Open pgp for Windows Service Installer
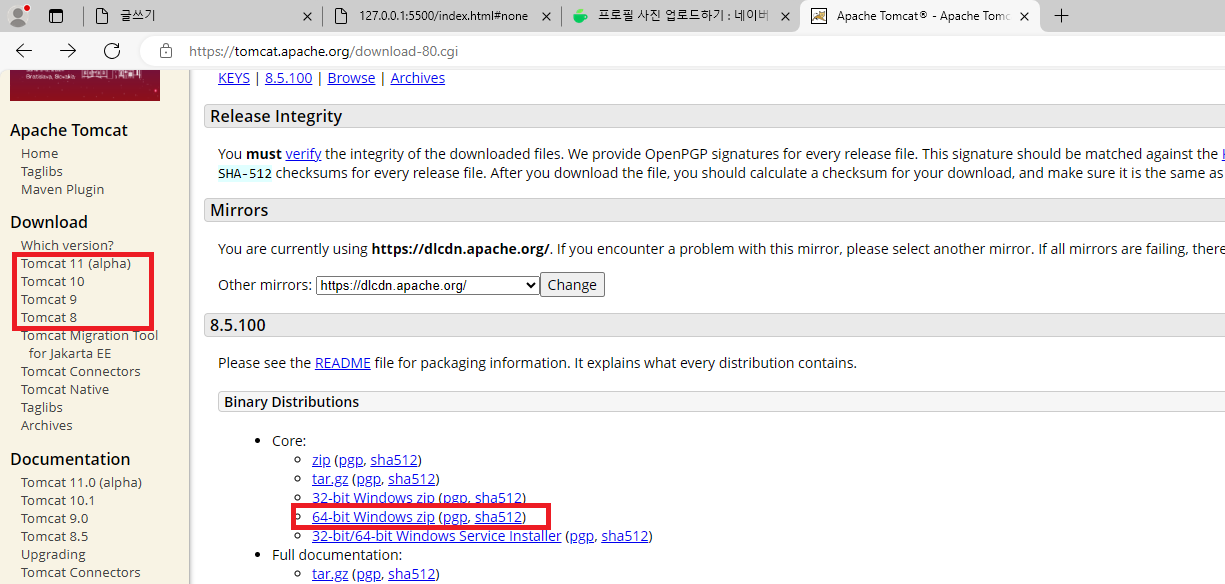1225x584 pixels. pyautogui.click(x=581, y=536)
